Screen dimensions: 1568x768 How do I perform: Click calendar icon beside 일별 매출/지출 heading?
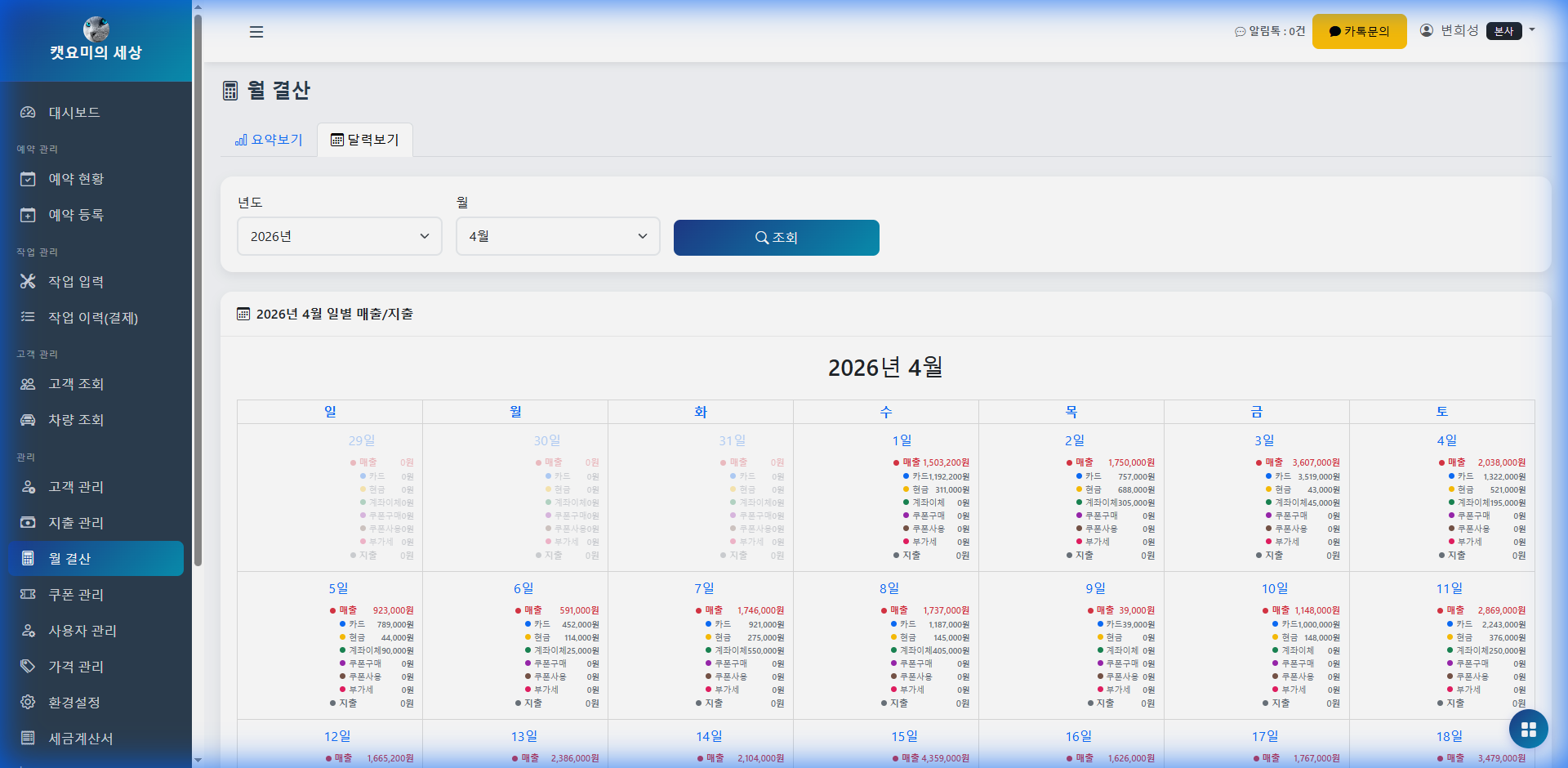[x=243, y=314]
